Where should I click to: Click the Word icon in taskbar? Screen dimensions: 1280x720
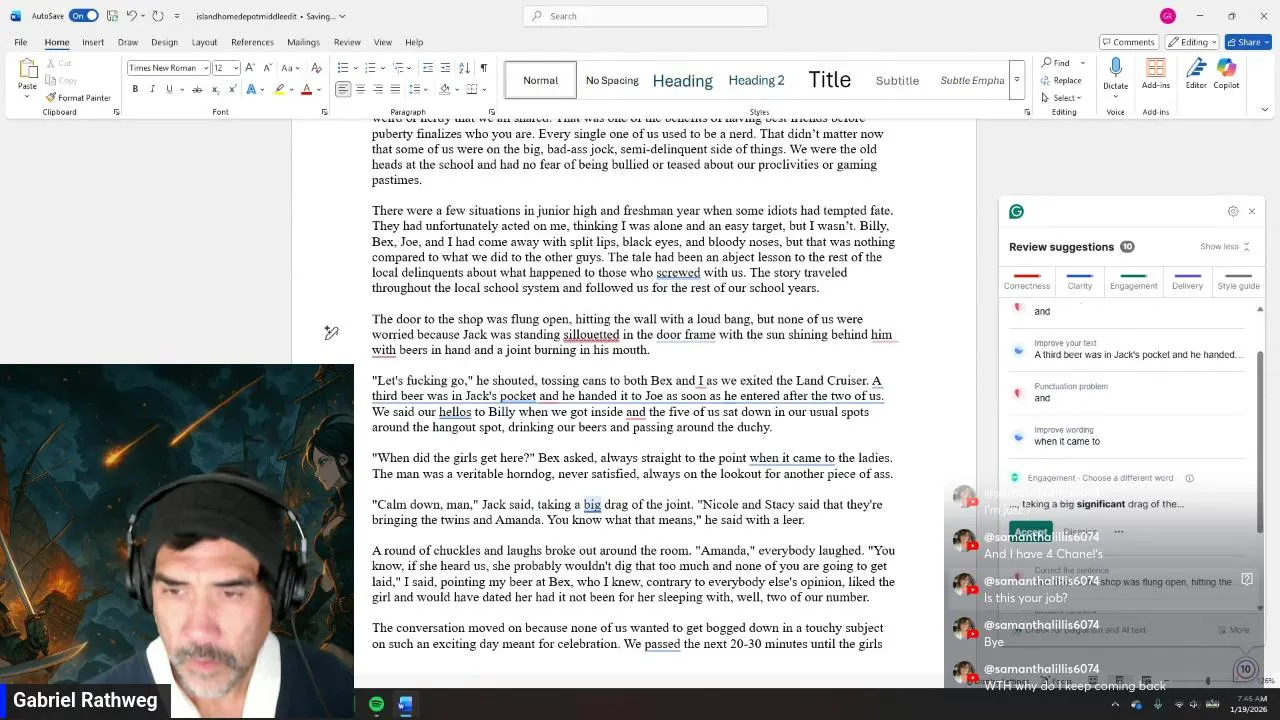click(x=405, y=705)
